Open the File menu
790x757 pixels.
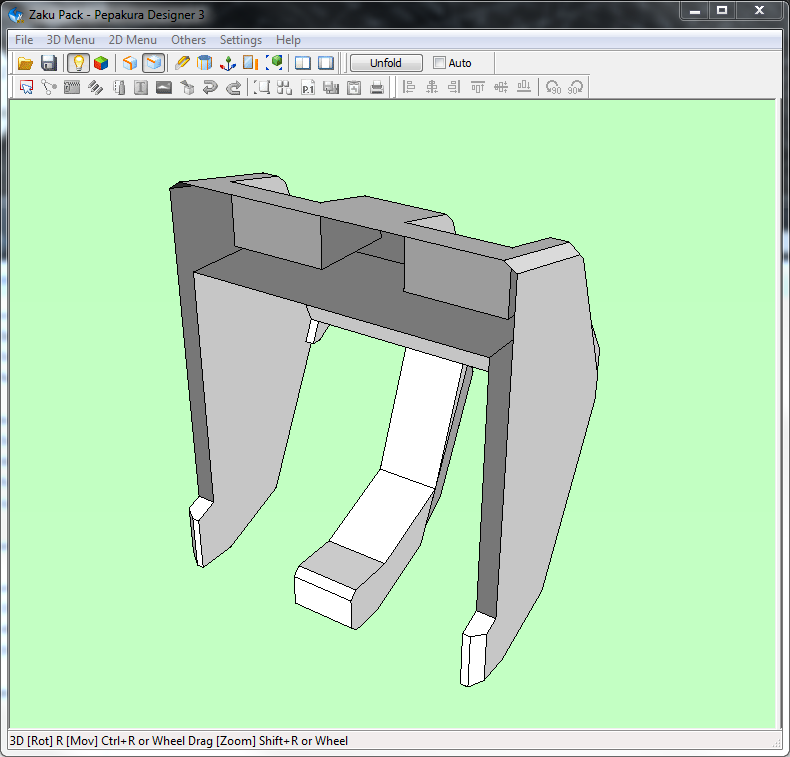(24, 40)
